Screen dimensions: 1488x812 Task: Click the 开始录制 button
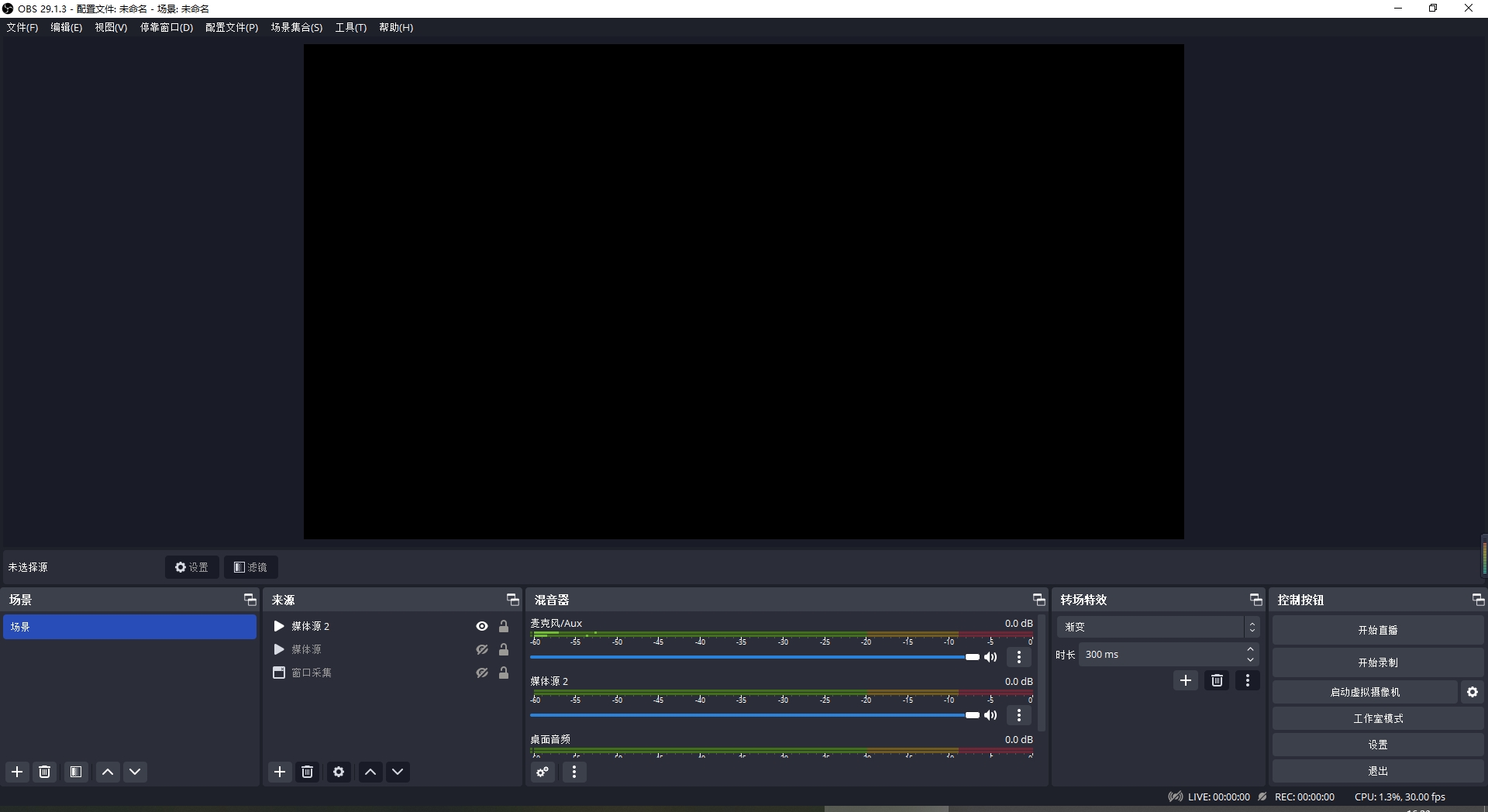coord(1377,662)
